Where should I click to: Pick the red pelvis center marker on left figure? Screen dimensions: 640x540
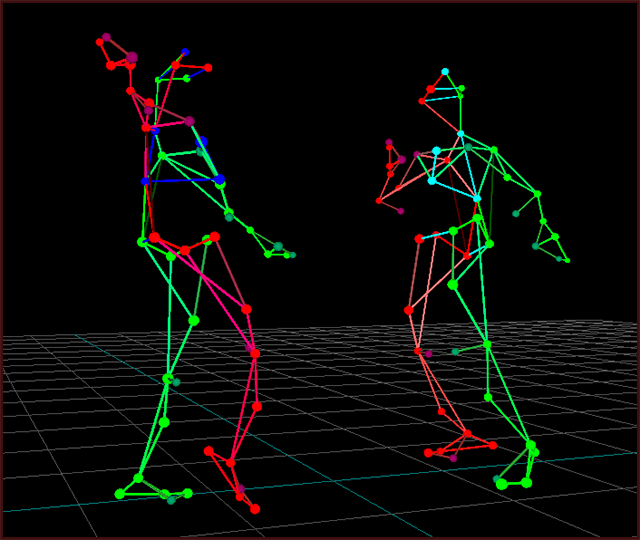point(184,250)
